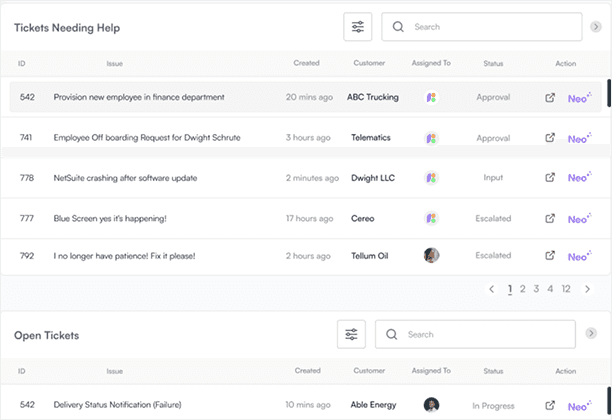
Task: Click the search box in Tickets Needing Help
Action: point(482,27)
